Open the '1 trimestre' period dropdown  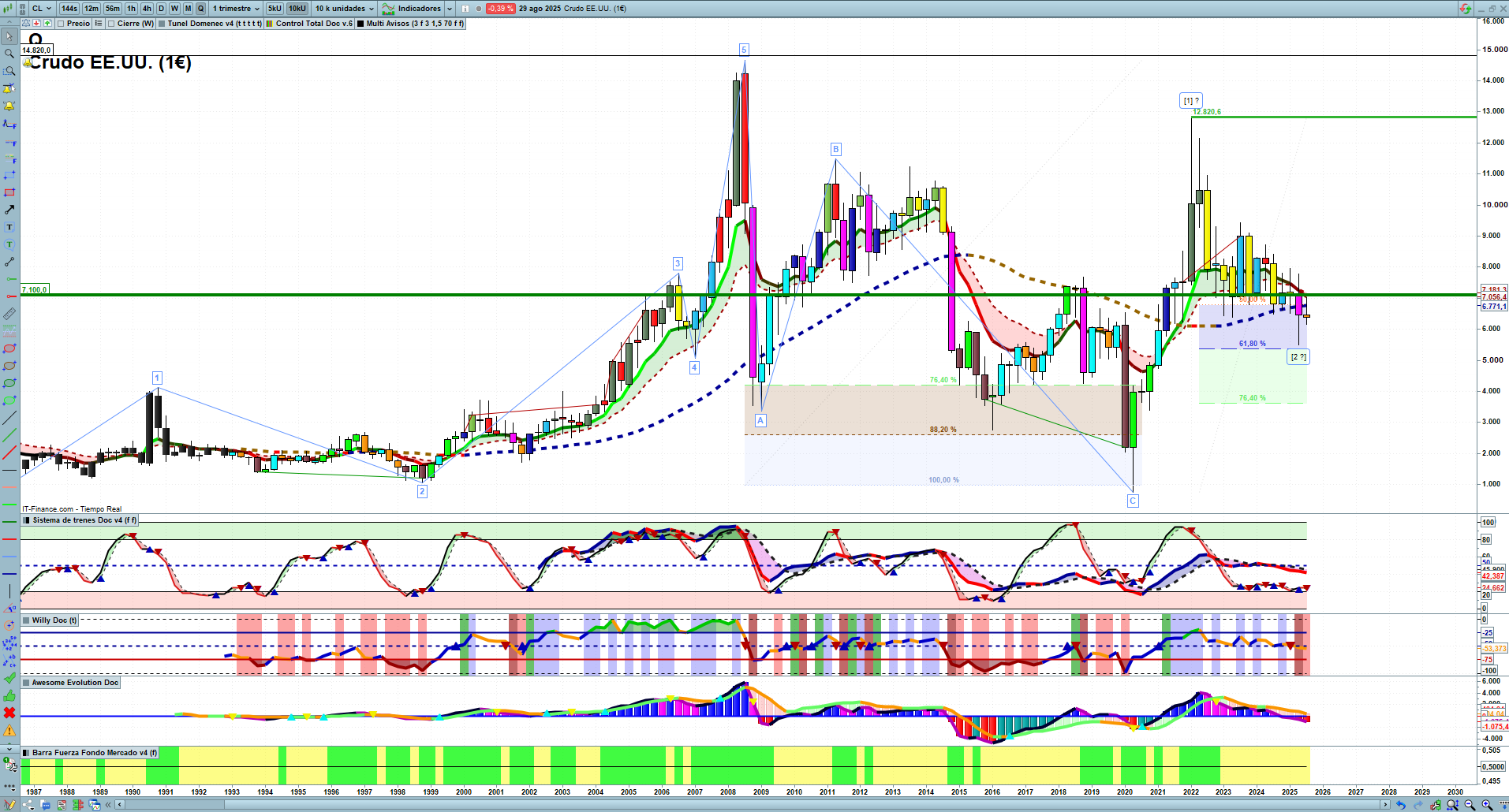tap(236, 9)
